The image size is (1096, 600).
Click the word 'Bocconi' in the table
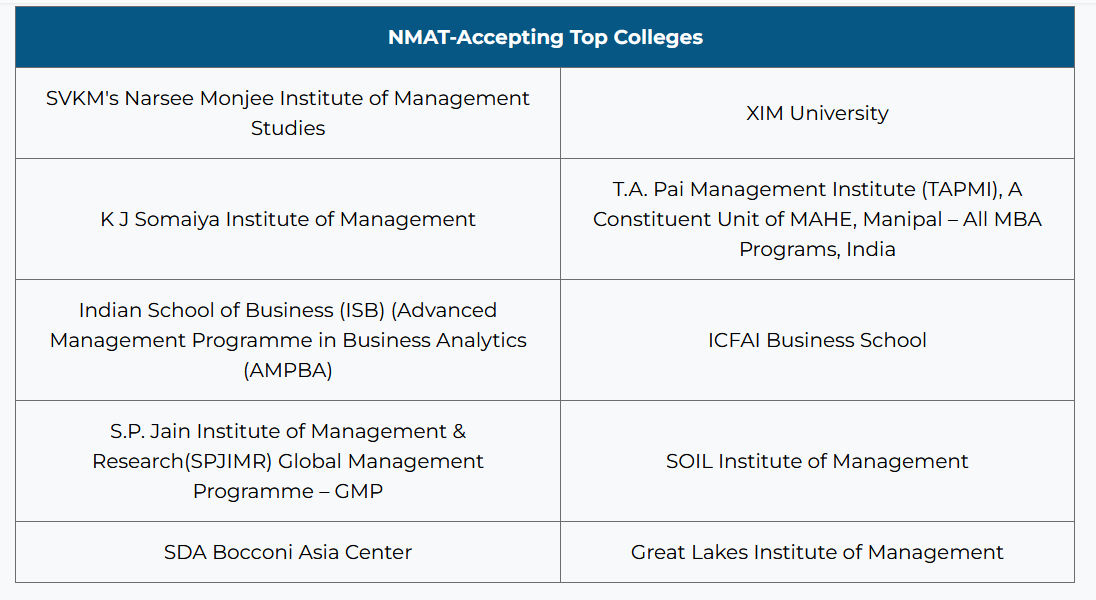click(x=252, y=552)
